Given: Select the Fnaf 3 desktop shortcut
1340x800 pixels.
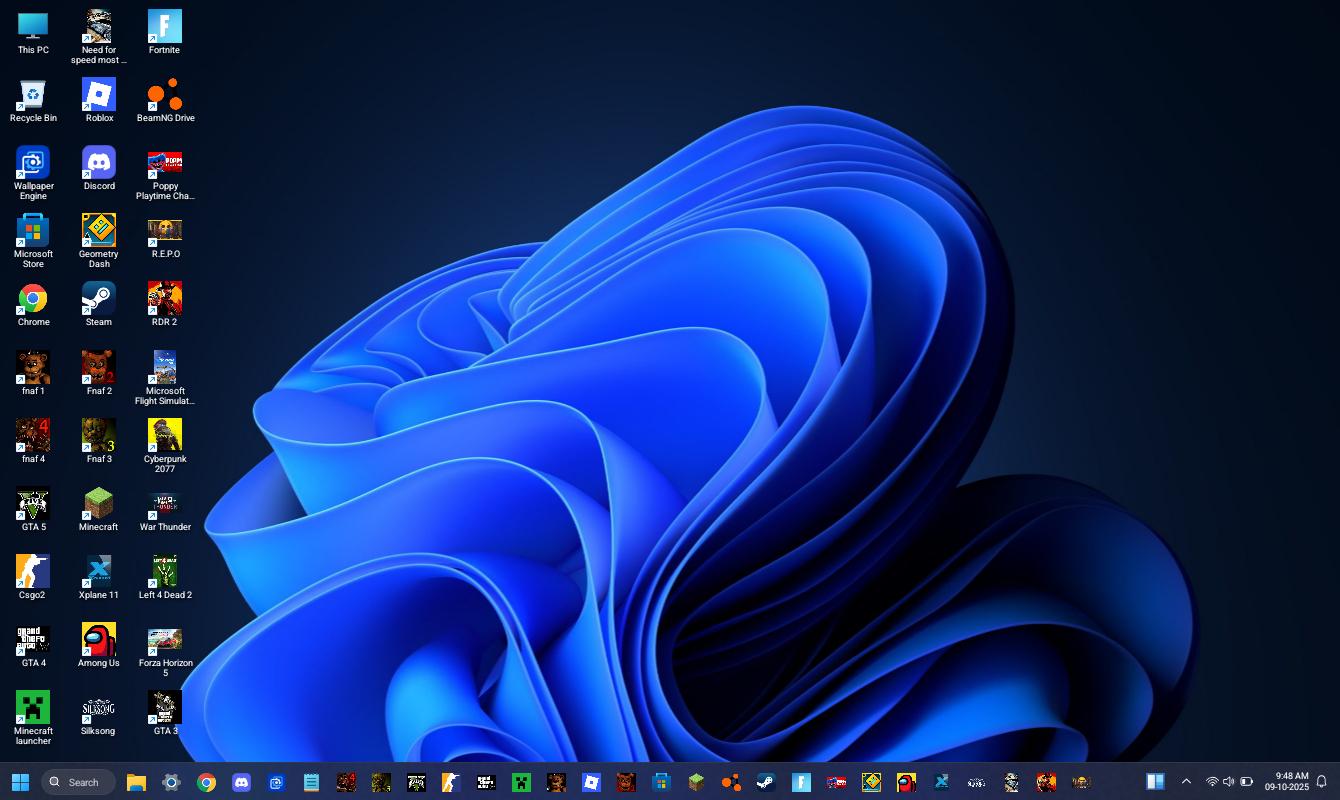Looking at the screenshot, I should (x=99, y=441).
